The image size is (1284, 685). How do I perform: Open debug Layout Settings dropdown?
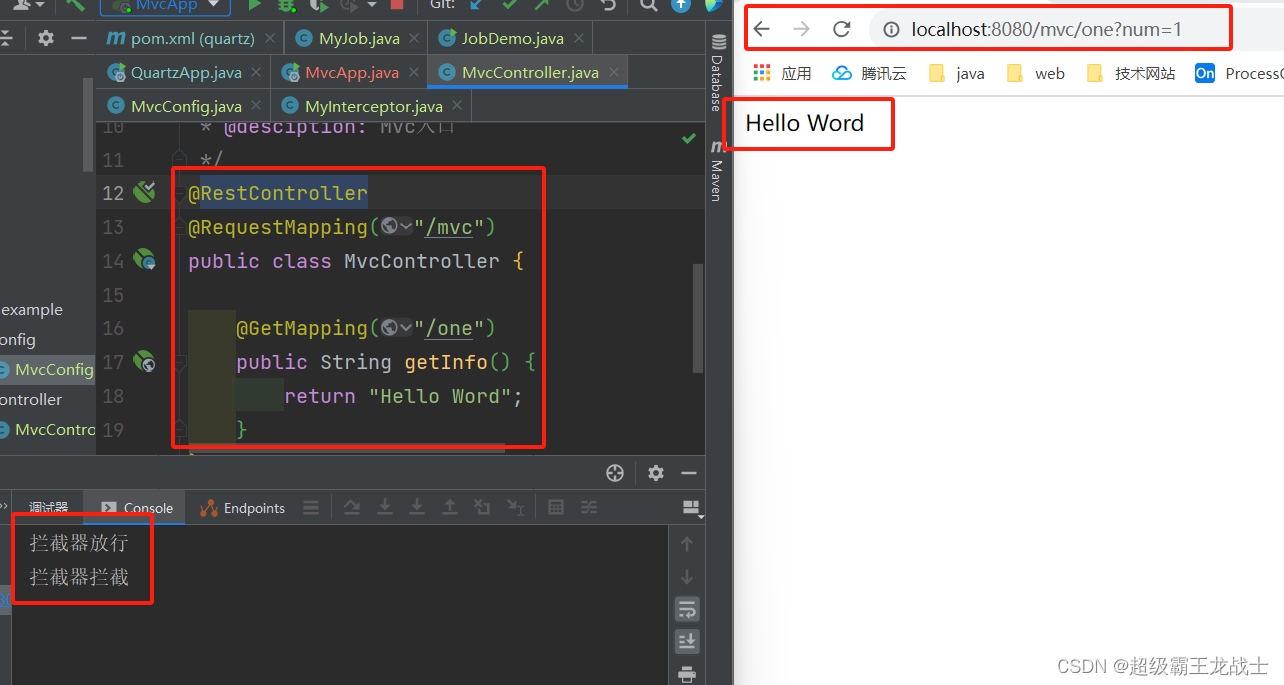coord(691,508)
